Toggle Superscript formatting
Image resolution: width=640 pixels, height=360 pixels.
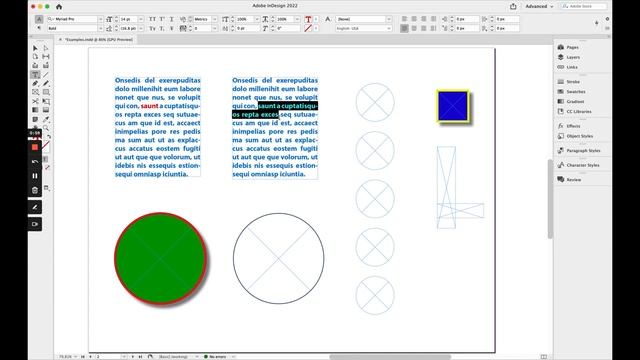click(x=162, y=19)
